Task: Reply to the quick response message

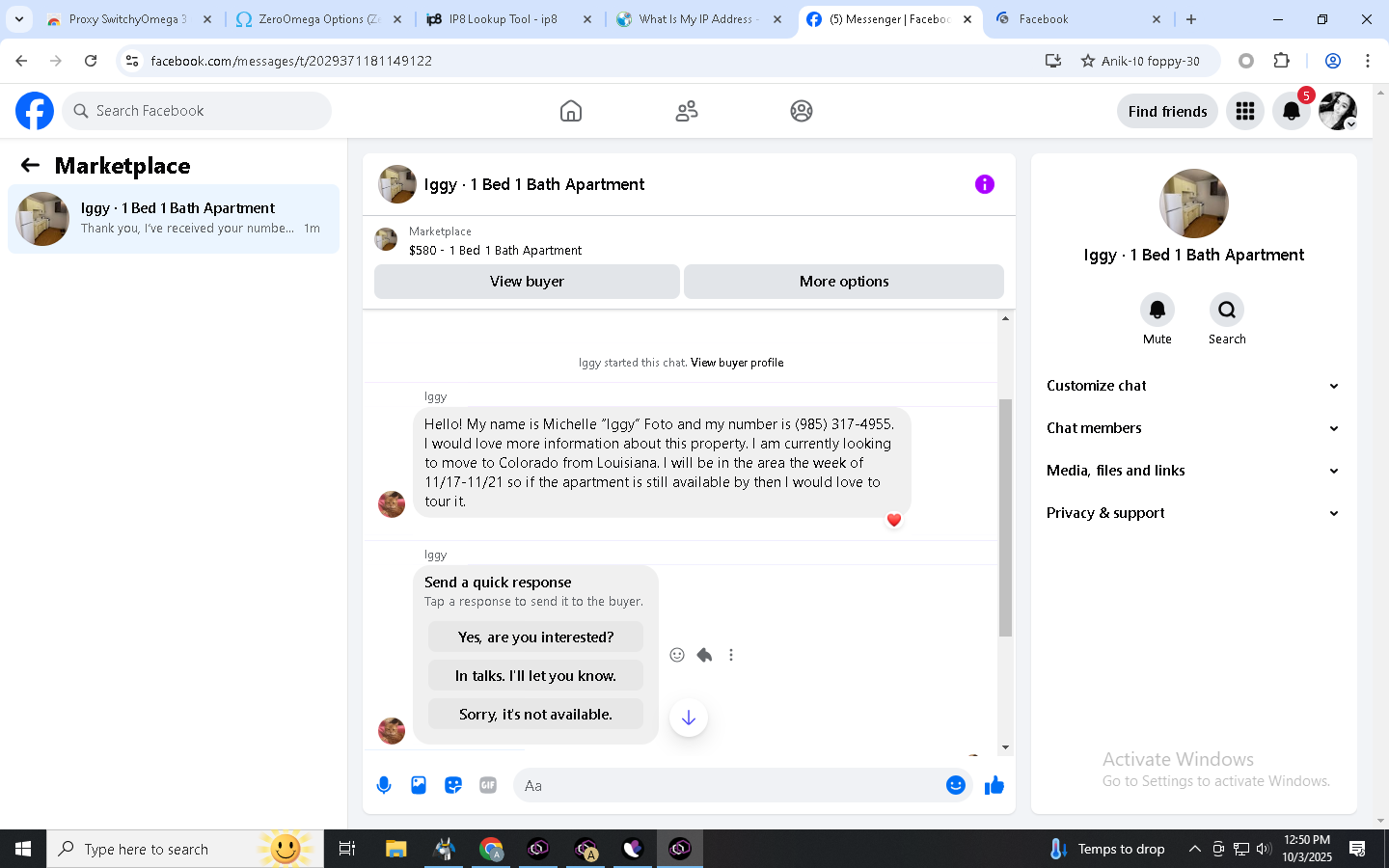Action: [704, 655]
